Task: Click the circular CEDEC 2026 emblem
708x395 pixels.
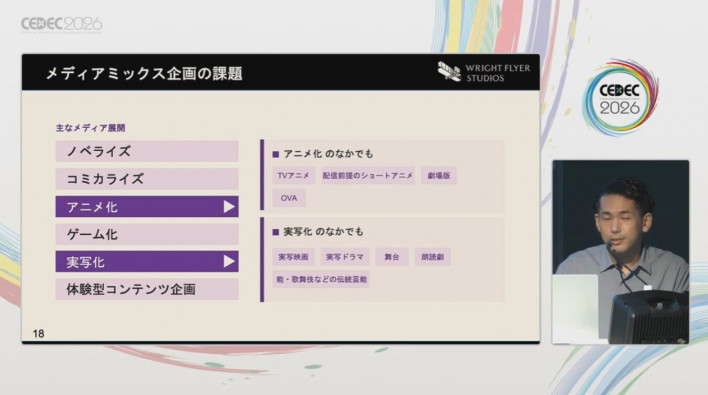Action: coord(620,98)
